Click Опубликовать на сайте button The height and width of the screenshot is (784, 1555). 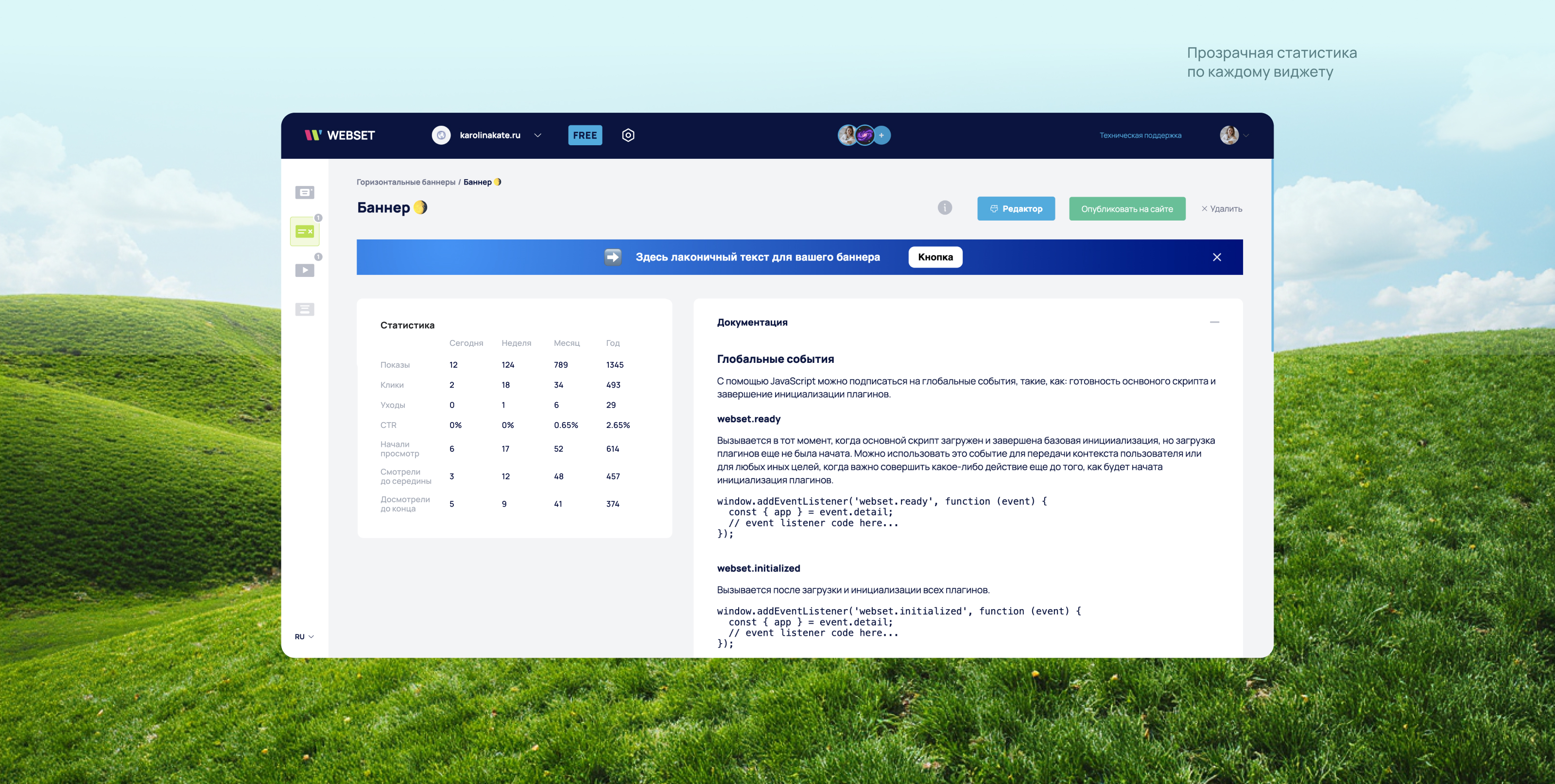pos(1126,209)
